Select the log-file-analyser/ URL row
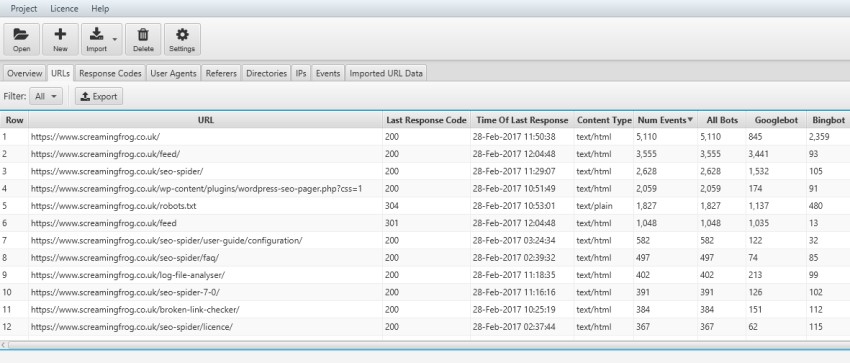The height and width of the screenshot is (363, 850). [x=128, y=275]
